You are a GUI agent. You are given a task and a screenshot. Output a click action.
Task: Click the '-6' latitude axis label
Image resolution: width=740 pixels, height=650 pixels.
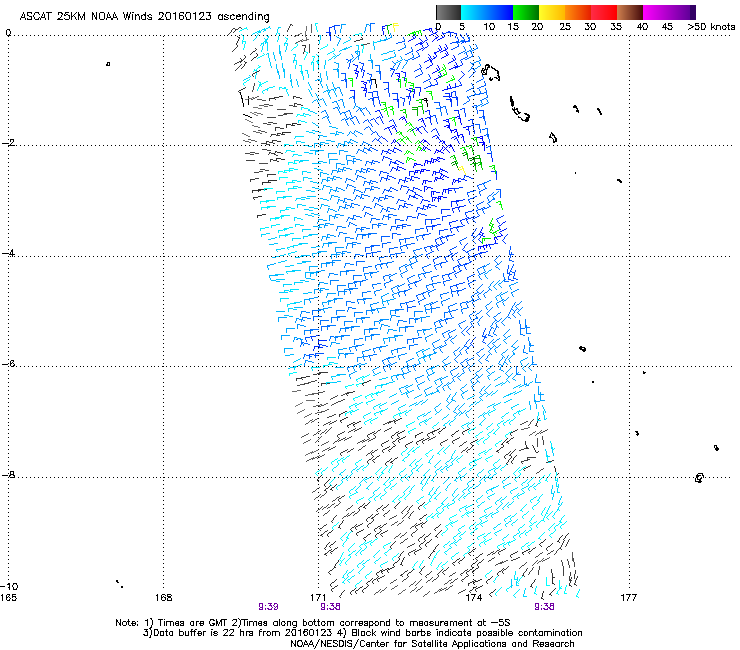[x=8, y=364]
